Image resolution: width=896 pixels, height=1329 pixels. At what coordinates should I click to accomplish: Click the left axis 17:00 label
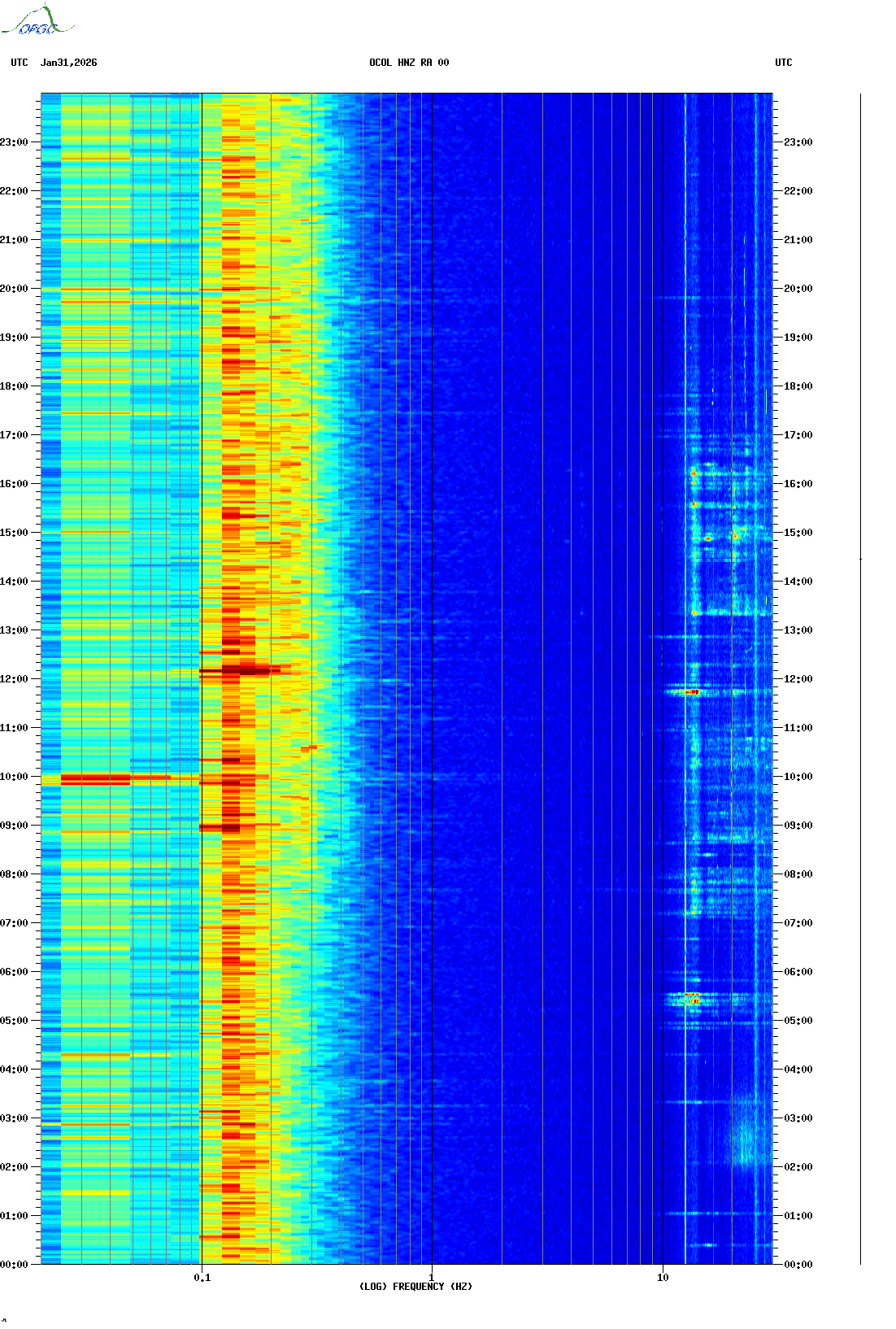(14, 435)
